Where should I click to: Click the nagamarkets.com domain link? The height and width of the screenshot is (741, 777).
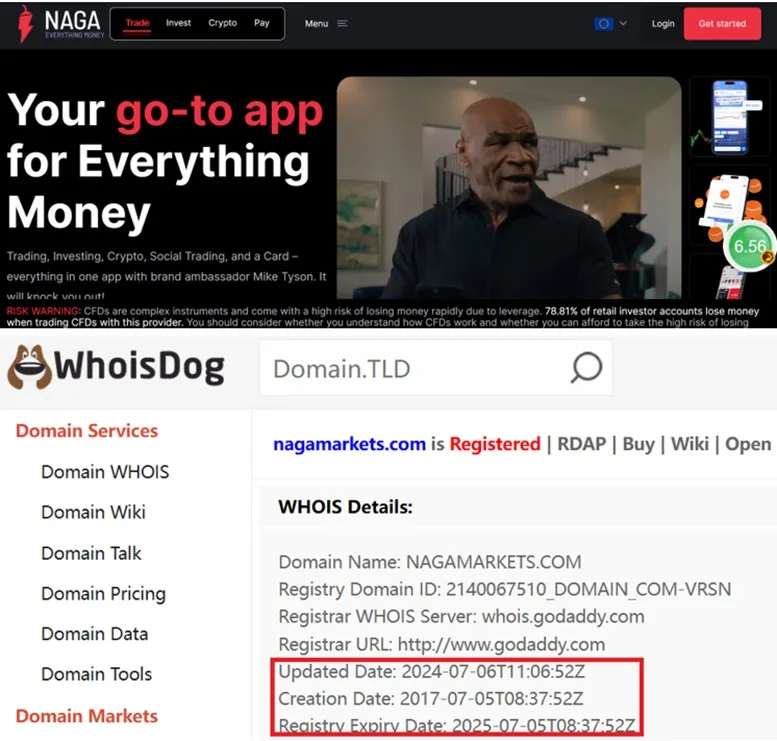(x=349, y=444)
